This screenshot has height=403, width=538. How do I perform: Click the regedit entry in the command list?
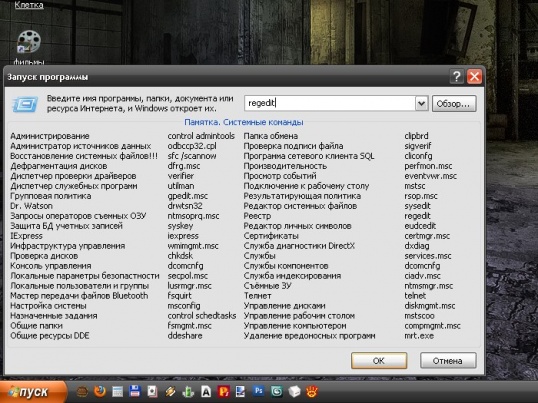coord(417,216)
